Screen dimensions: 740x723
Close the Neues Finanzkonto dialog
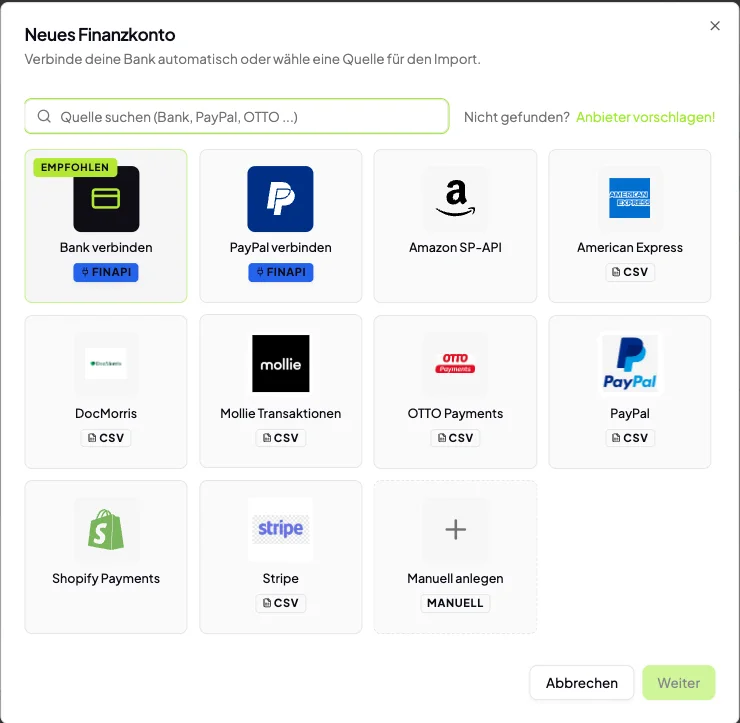(x=715, y=26)
